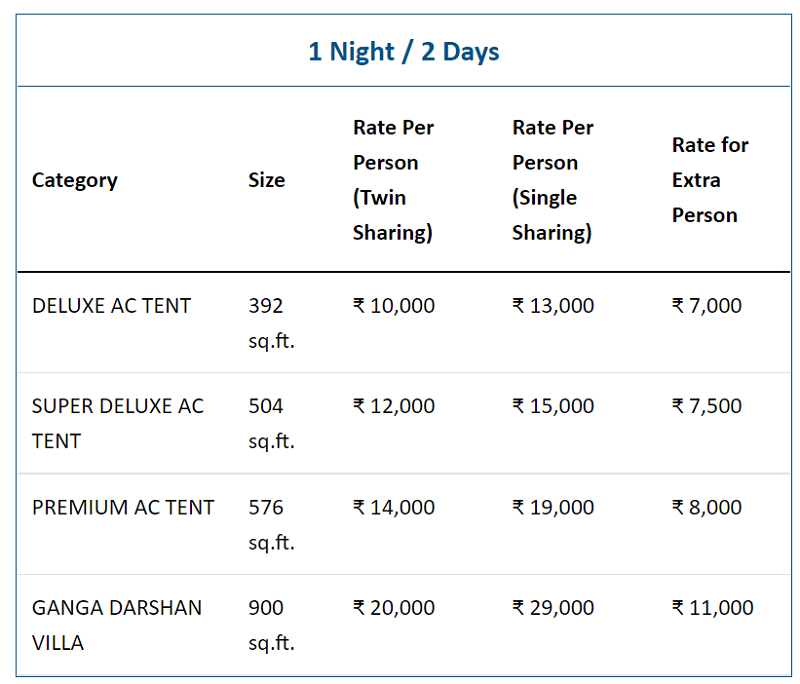Screen dimensions: 800x684
Task: Select the Rate Per Person Single Sharing header
Action: pyautogui.click(x=553, y=180)
